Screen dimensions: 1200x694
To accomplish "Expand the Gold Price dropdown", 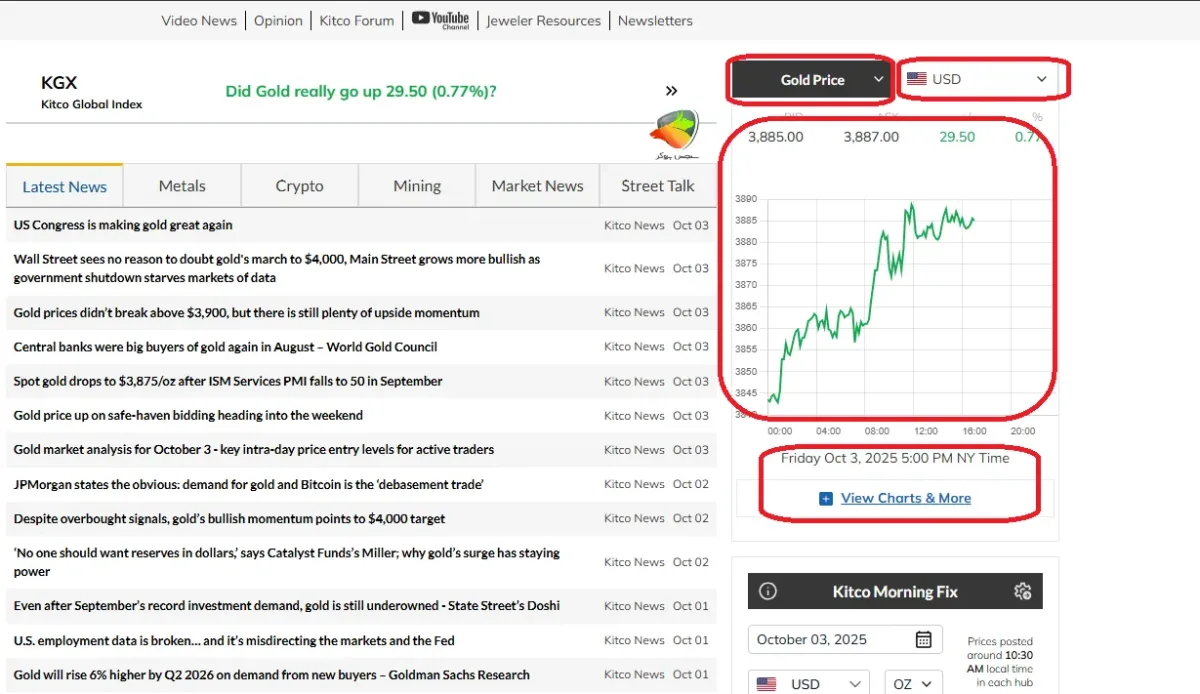I will [x=810, y=80].
